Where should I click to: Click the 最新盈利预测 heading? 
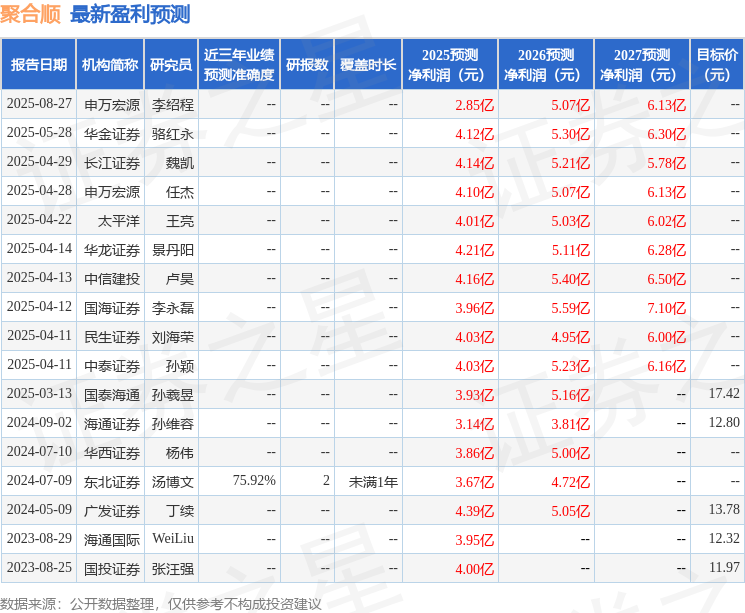[130, 14]
